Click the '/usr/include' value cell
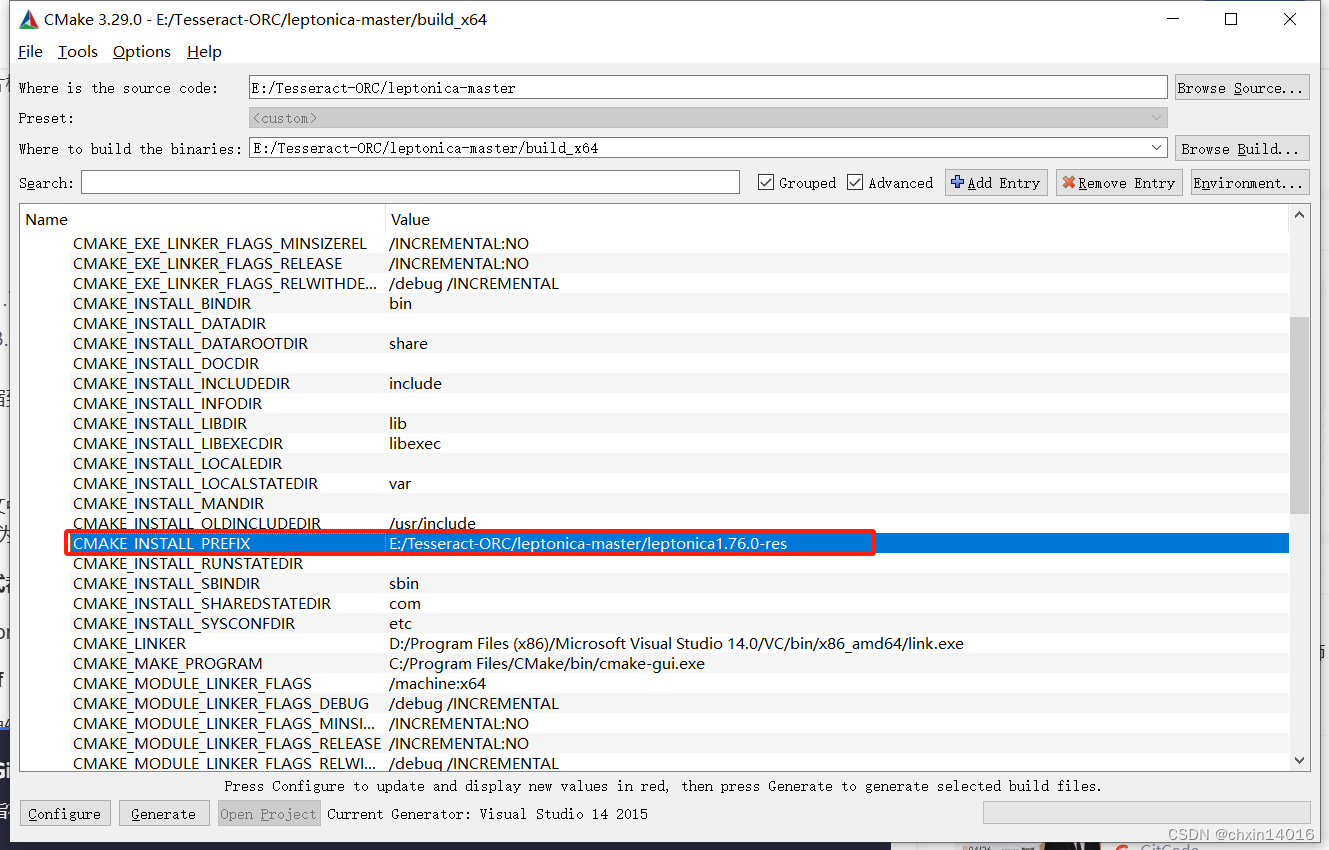This screenshot has height=850, width=1329. 432,523
